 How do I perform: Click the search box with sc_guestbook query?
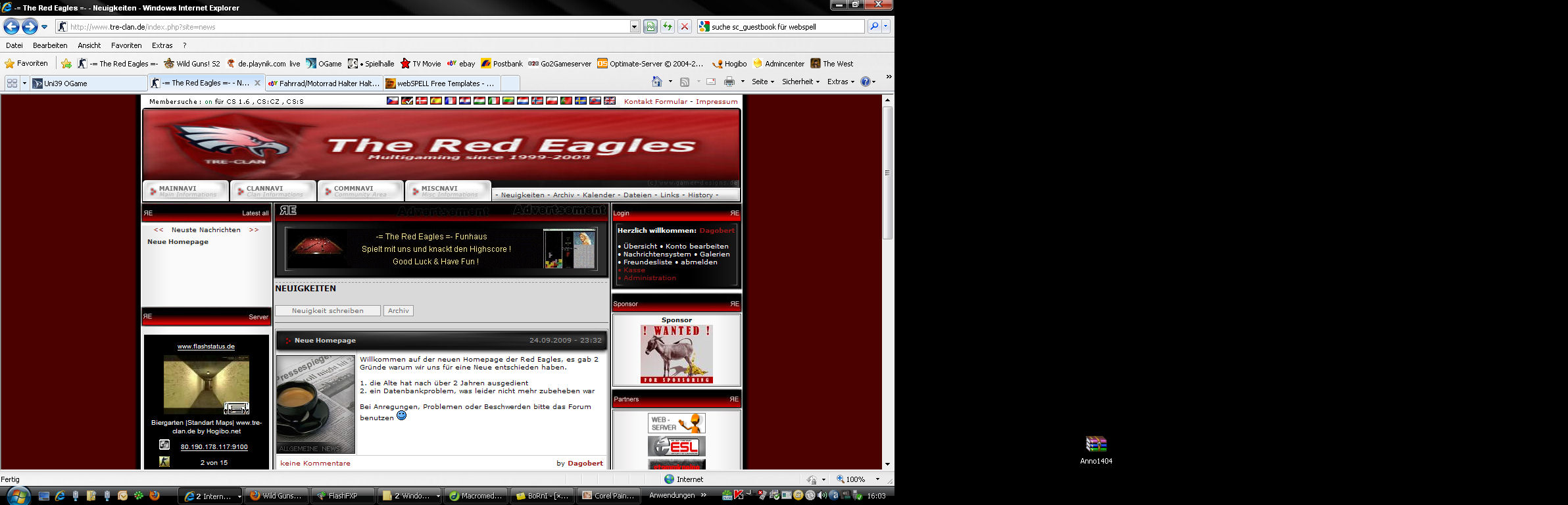pyautogui.click(x=781, y=27)
